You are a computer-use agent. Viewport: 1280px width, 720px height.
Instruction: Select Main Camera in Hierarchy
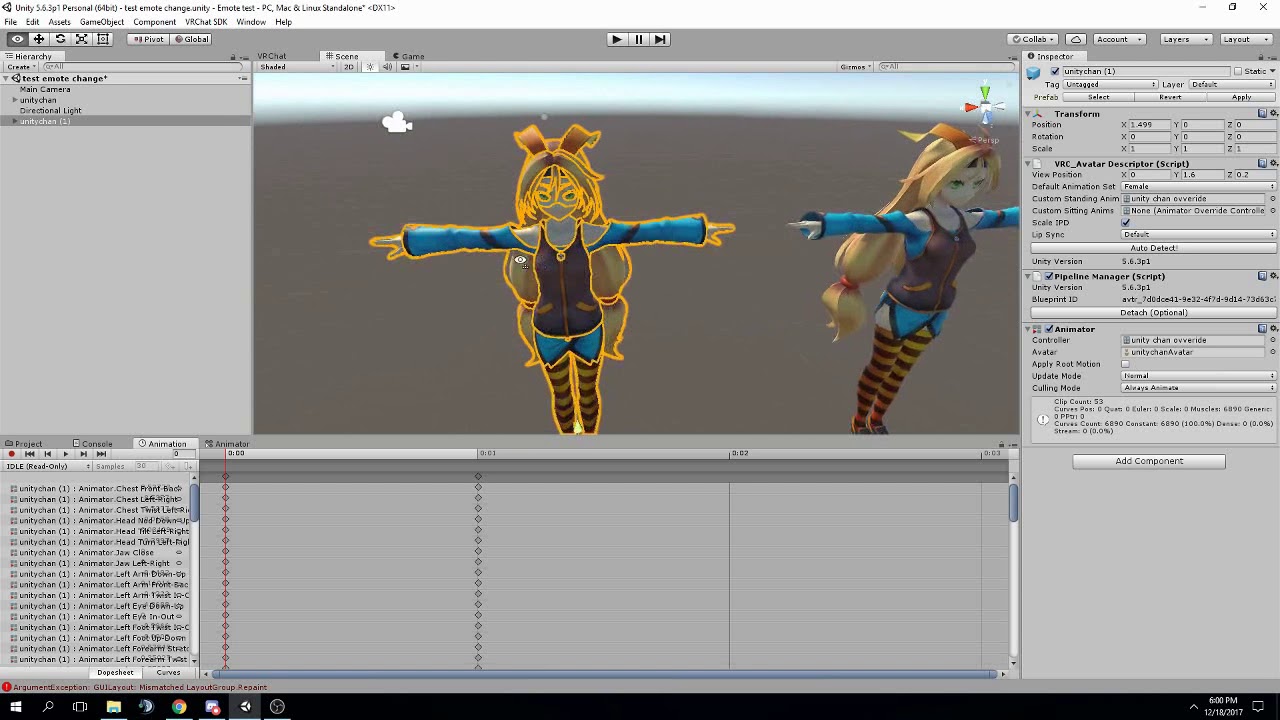click(45, 89)
